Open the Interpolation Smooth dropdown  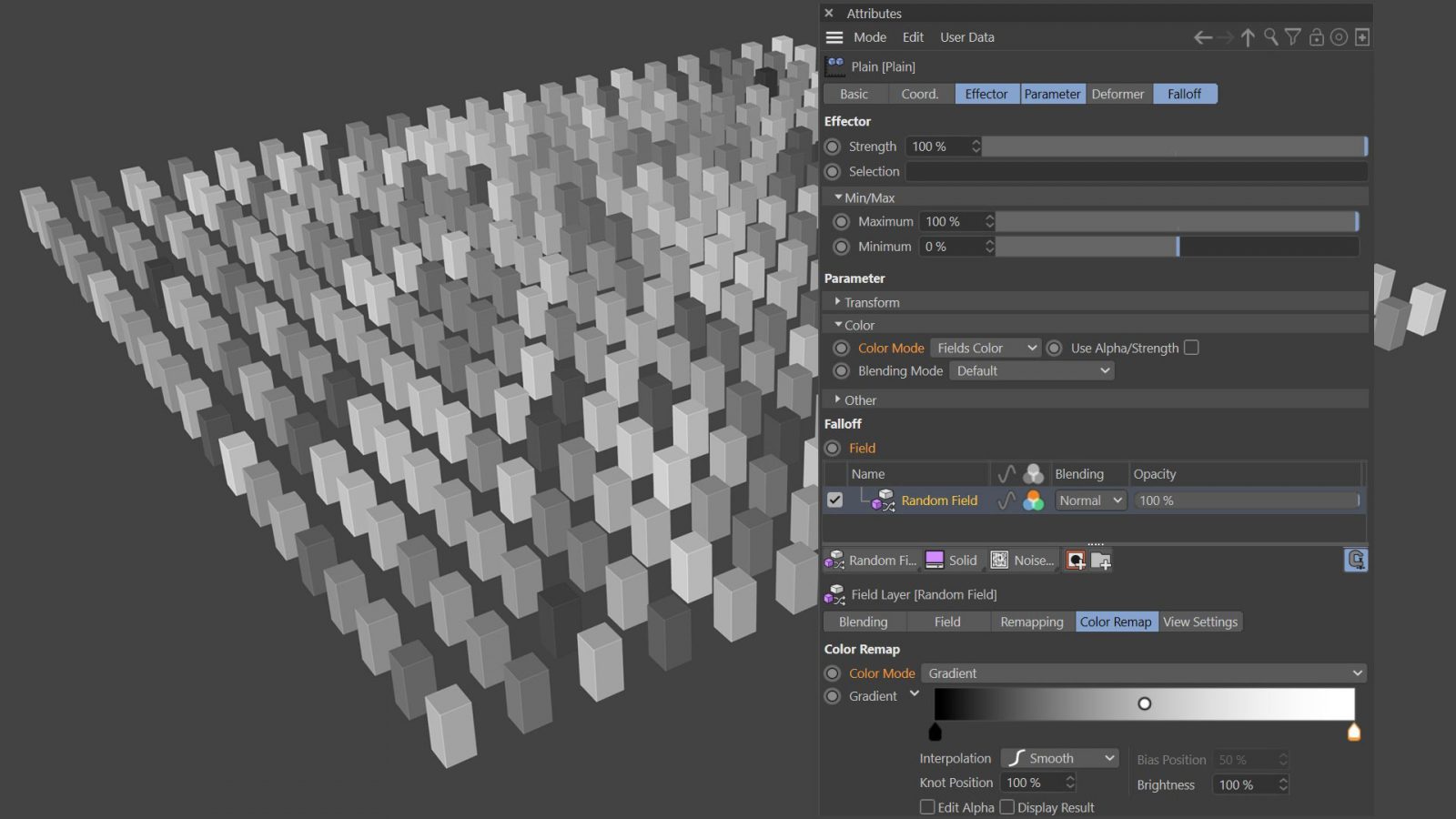point(1059,758)
